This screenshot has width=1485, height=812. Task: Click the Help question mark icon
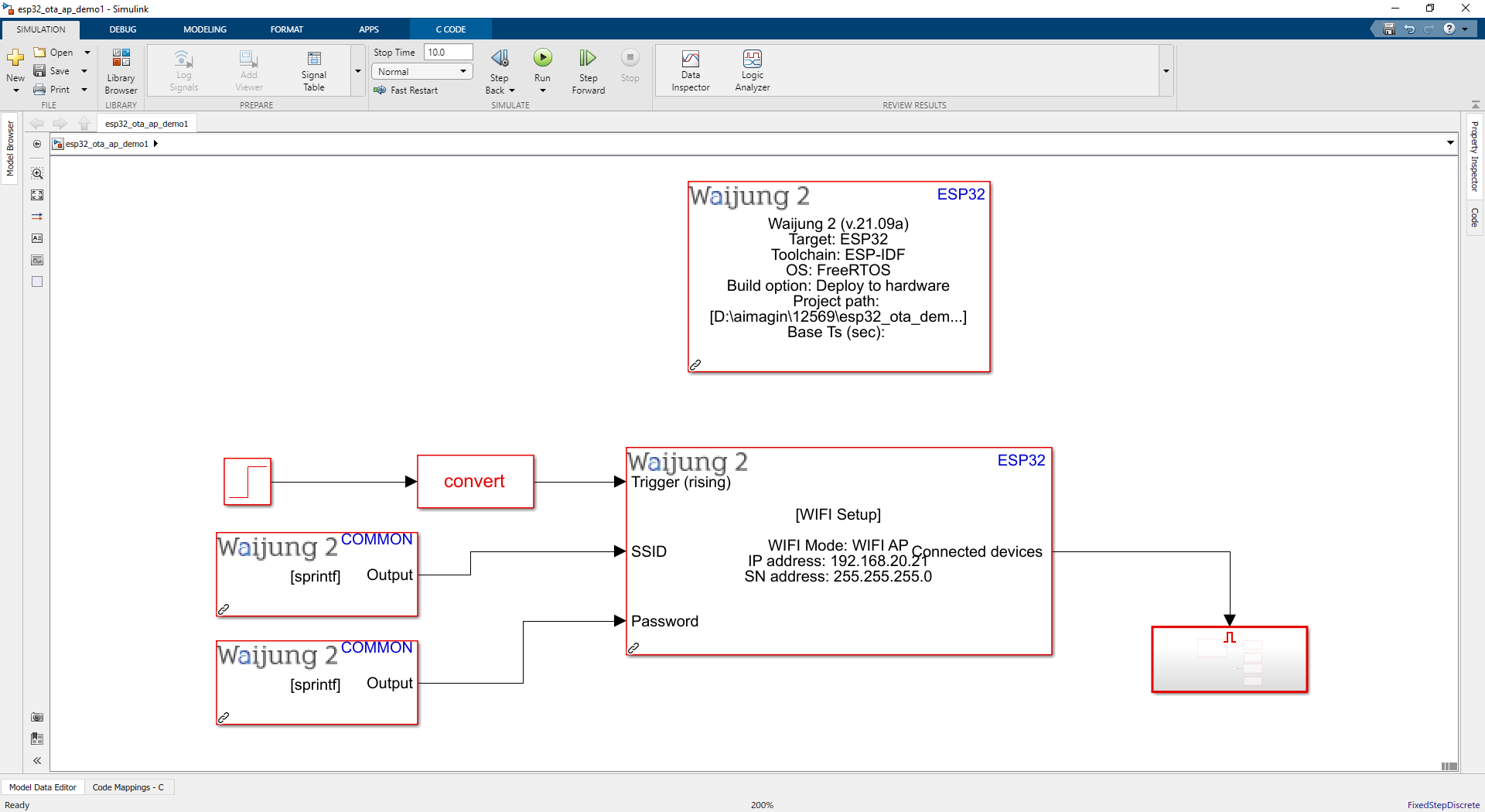coord(1449,29)
